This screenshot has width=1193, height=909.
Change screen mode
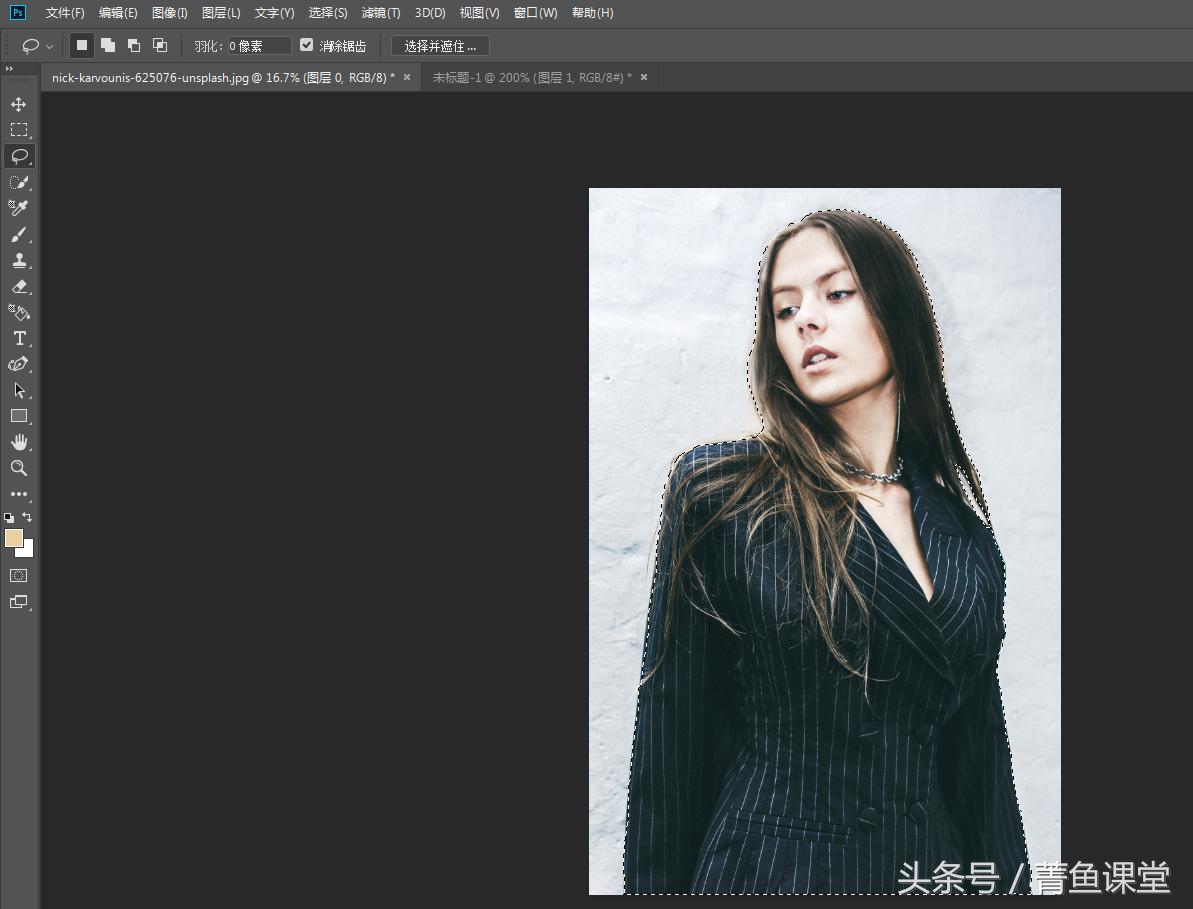tap(19, 602)
